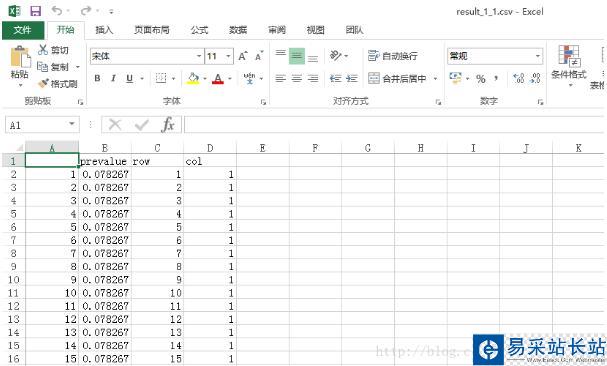Switch to the 数据 Data tab
This screenshot has width=607, height=366.
point(238,30)
